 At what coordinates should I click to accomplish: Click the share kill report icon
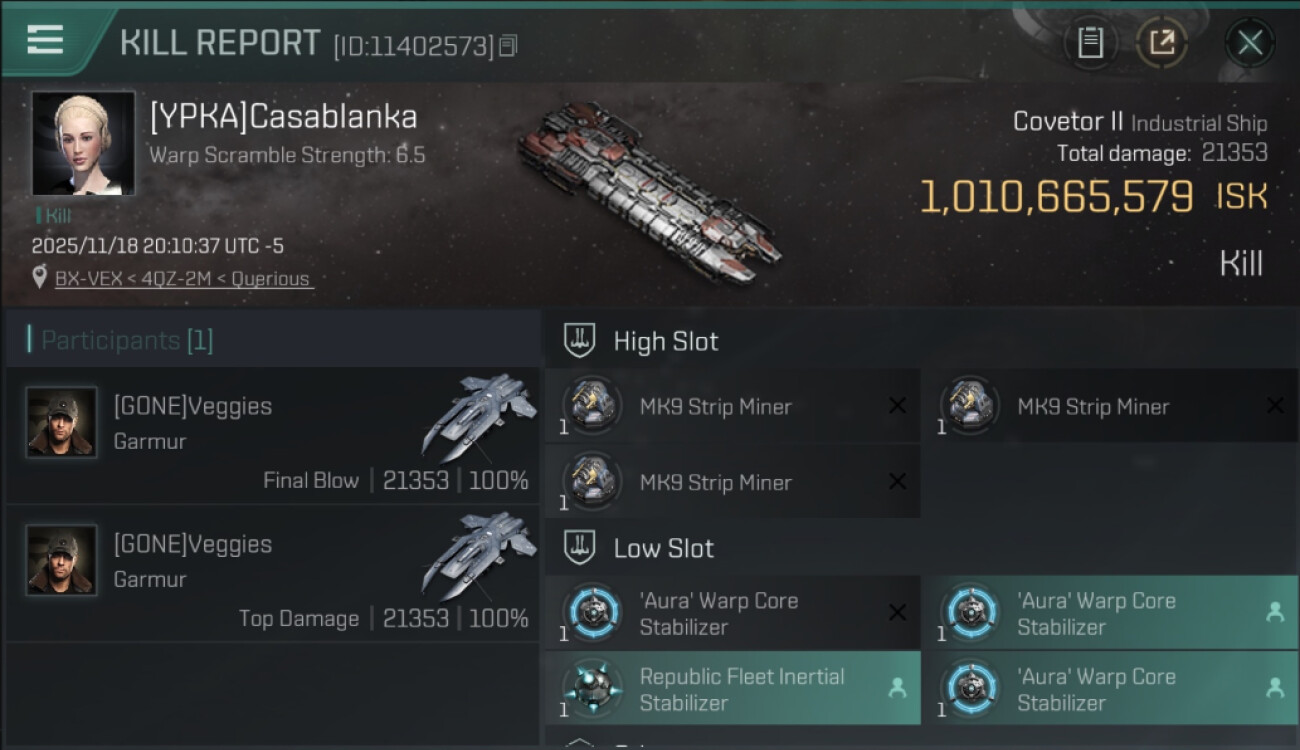point(1161,43)
